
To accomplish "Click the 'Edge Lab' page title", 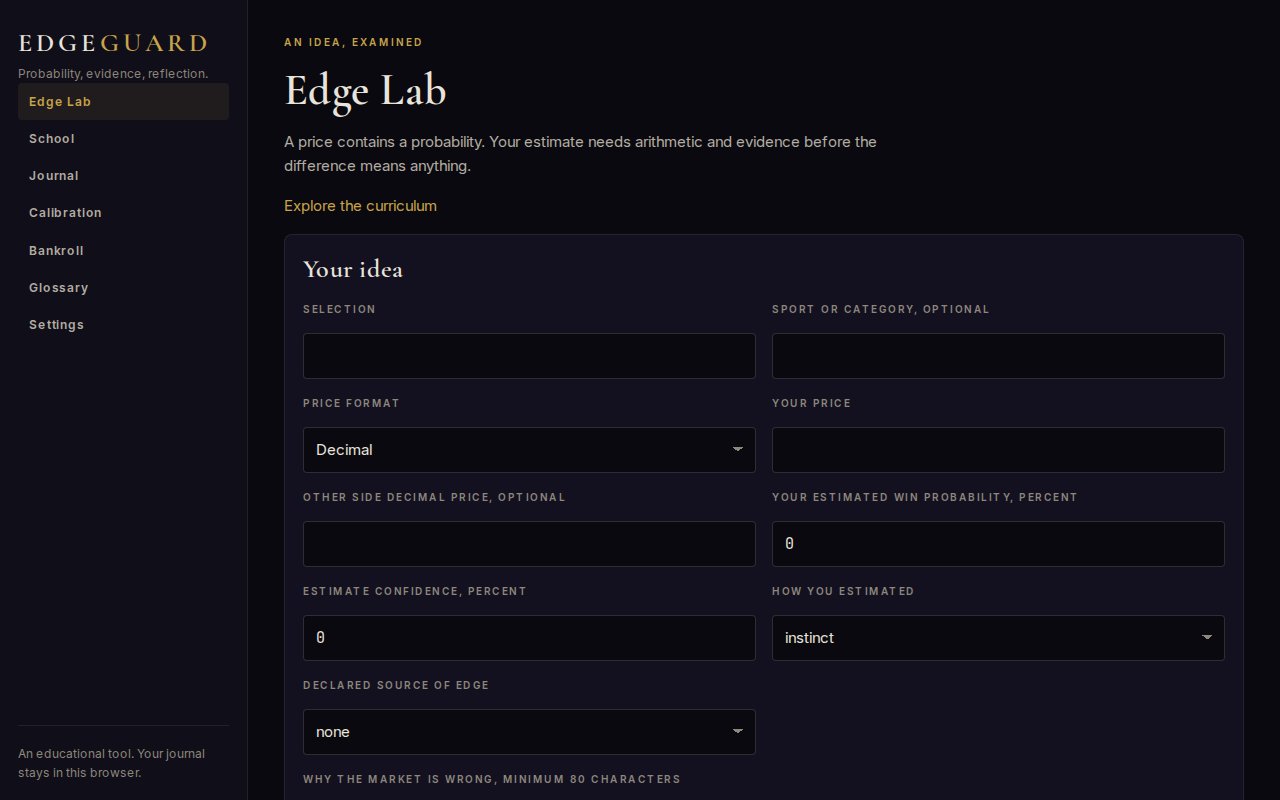I will (x=365, y=91).
